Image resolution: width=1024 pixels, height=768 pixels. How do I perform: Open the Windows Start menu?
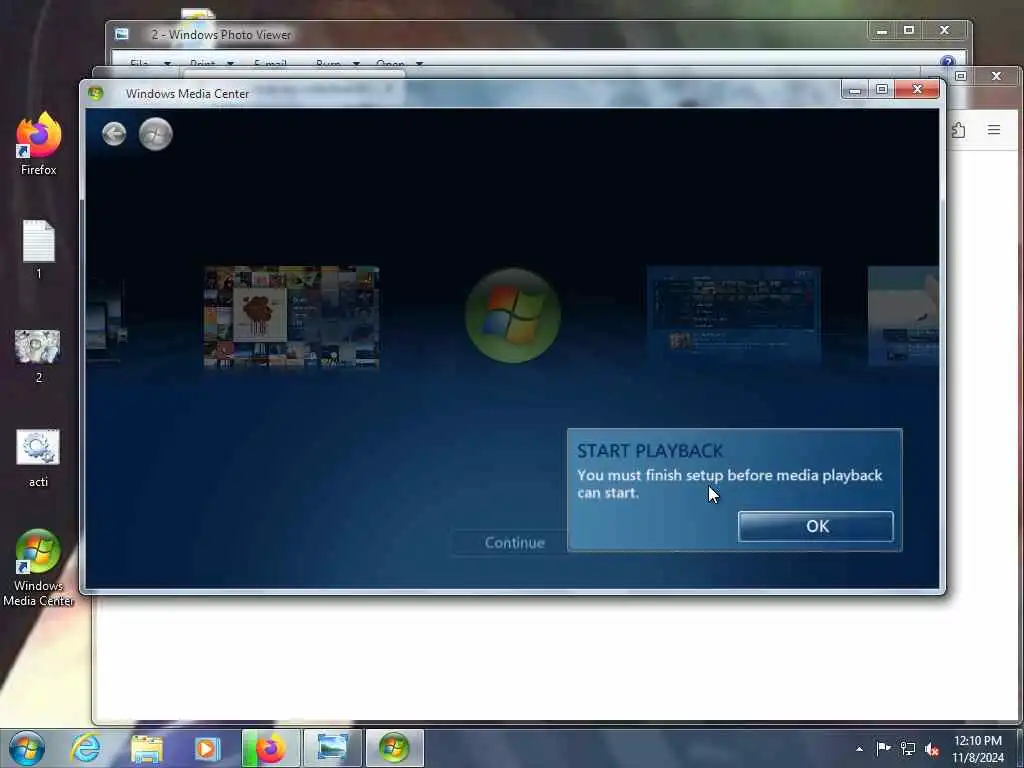pos(27,748)
